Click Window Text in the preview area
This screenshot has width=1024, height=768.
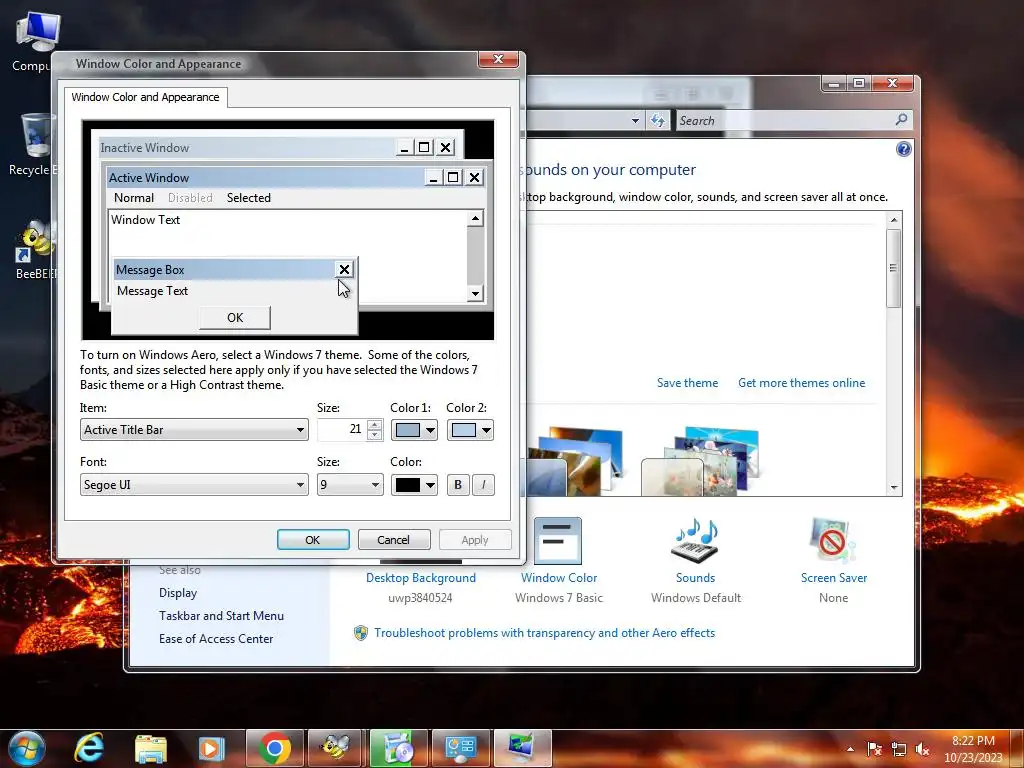pyautogui.click(x=146, y=220)
